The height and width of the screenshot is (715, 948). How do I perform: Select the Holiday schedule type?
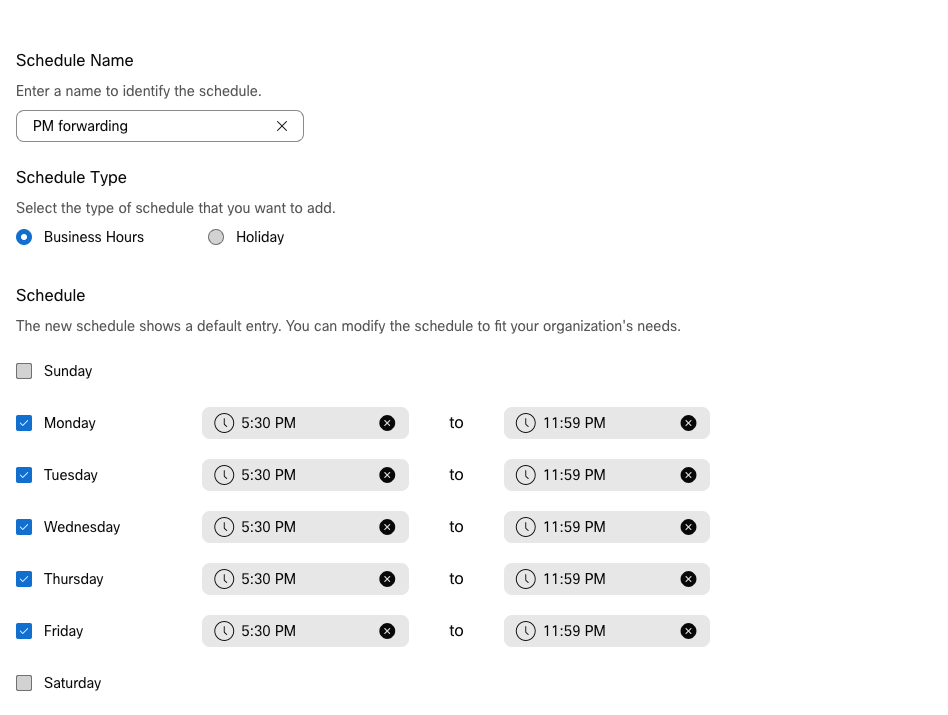click(x=216, y=237)
